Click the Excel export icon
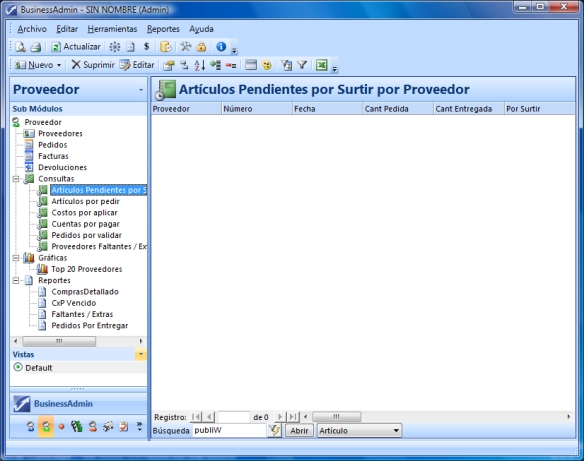584x461 pixels. (x=321, y=65)
